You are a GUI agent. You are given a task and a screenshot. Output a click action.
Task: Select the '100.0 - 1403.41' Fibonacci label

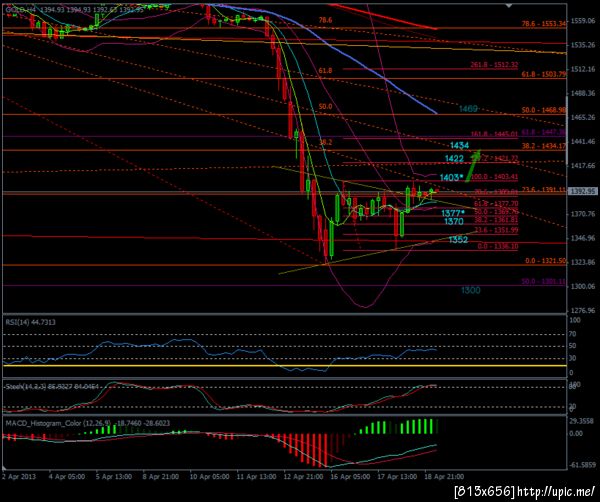[494, 177]
